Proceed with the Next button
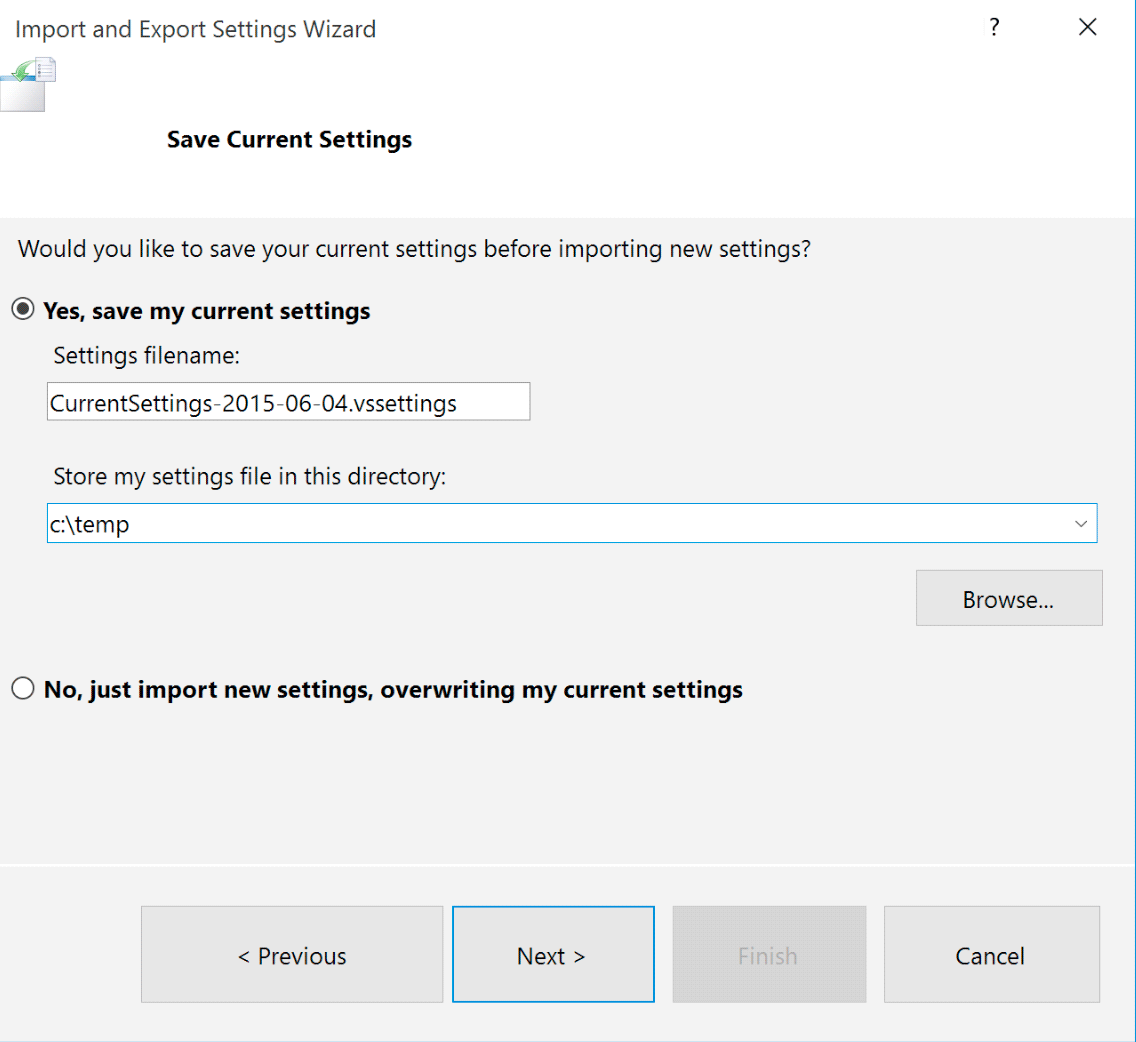The image size is (1136, 1042). click(552, 956)
